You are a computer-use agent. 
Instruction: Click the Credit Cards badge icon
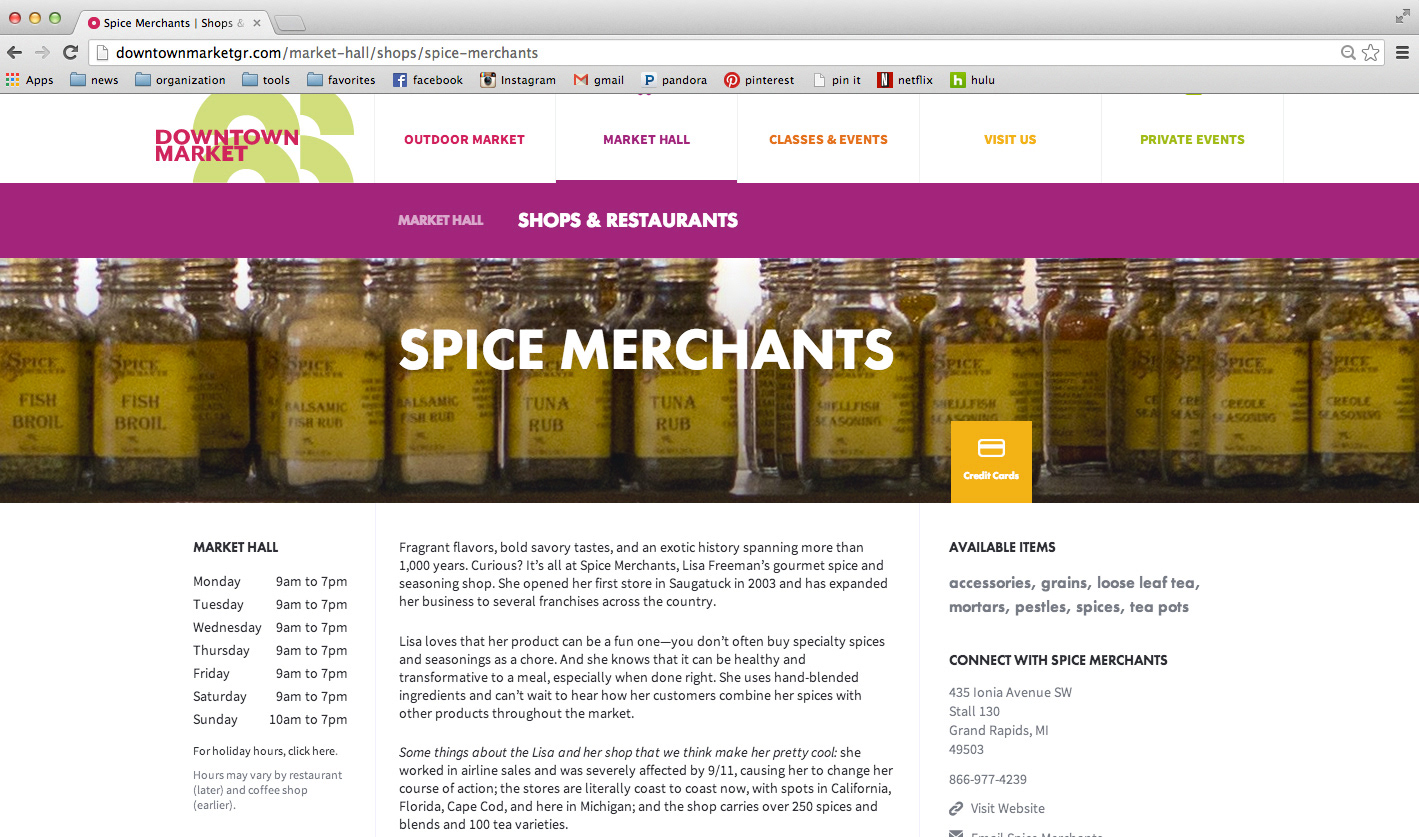tap(991, 461)
